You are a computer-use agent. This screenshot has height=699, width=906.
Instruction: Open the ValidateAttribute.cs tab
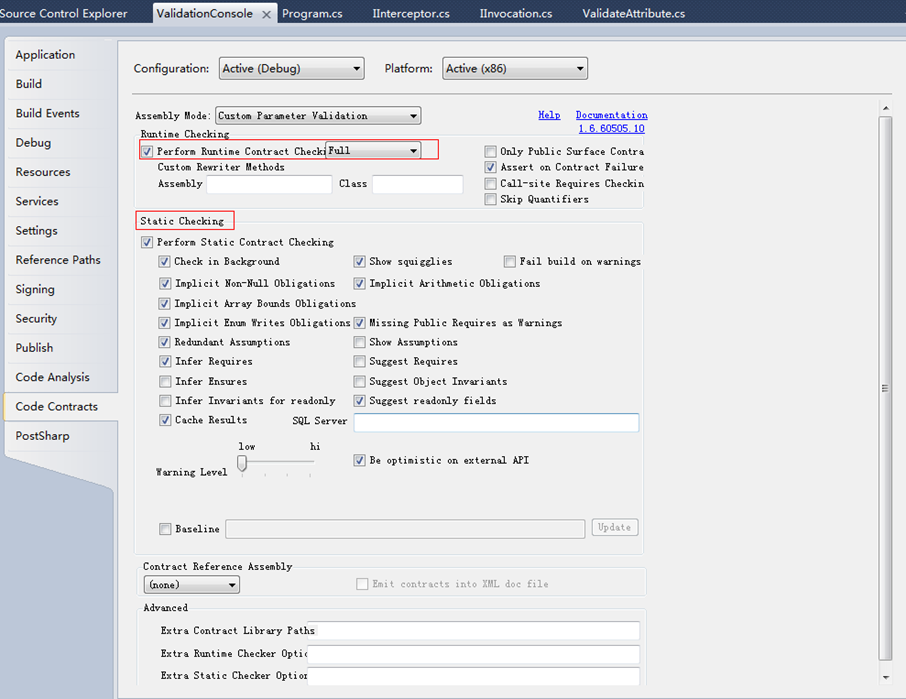click(x=632, y=14)
